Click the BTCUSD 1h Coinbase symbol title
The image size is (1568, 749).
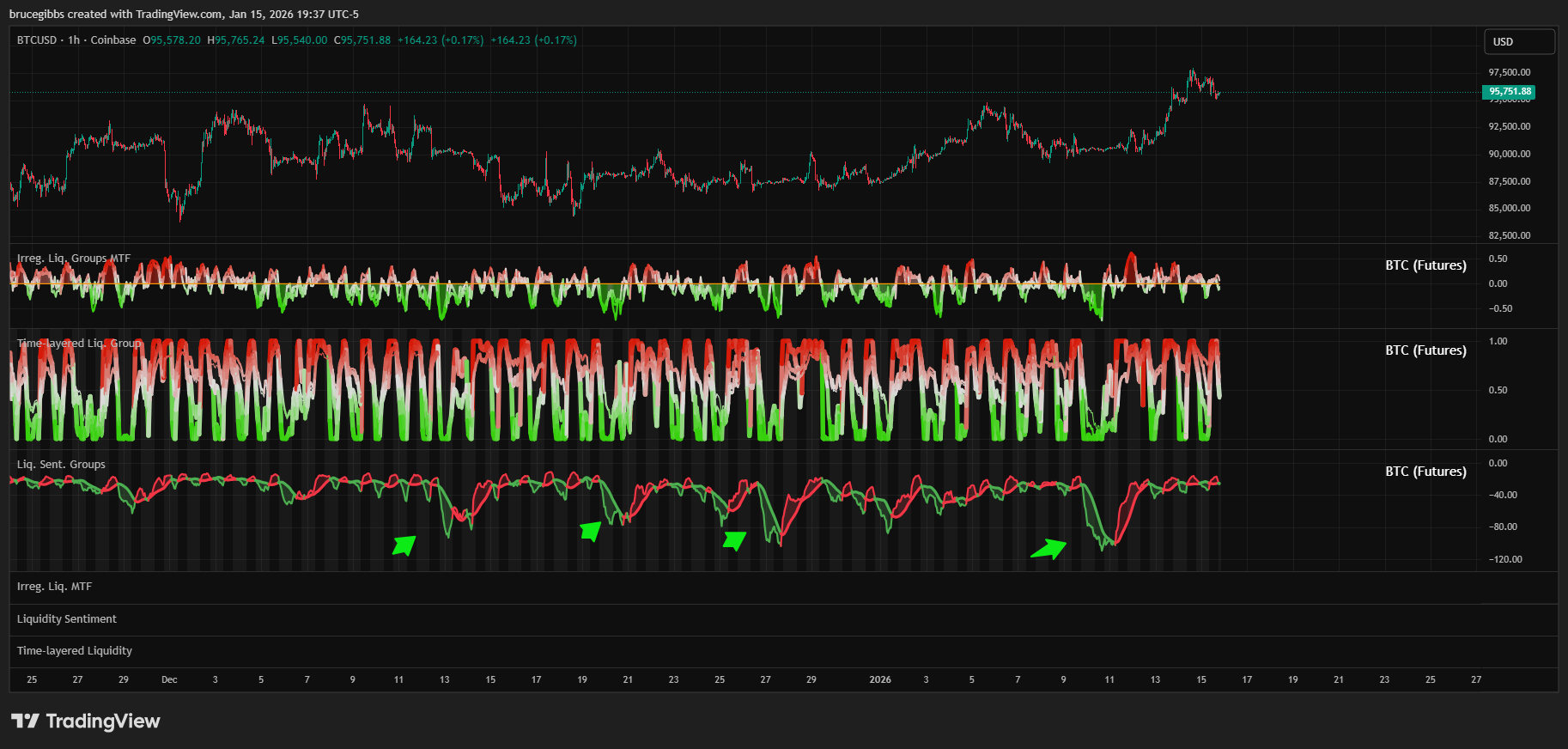pyautogui.click(x=76, y=40)
